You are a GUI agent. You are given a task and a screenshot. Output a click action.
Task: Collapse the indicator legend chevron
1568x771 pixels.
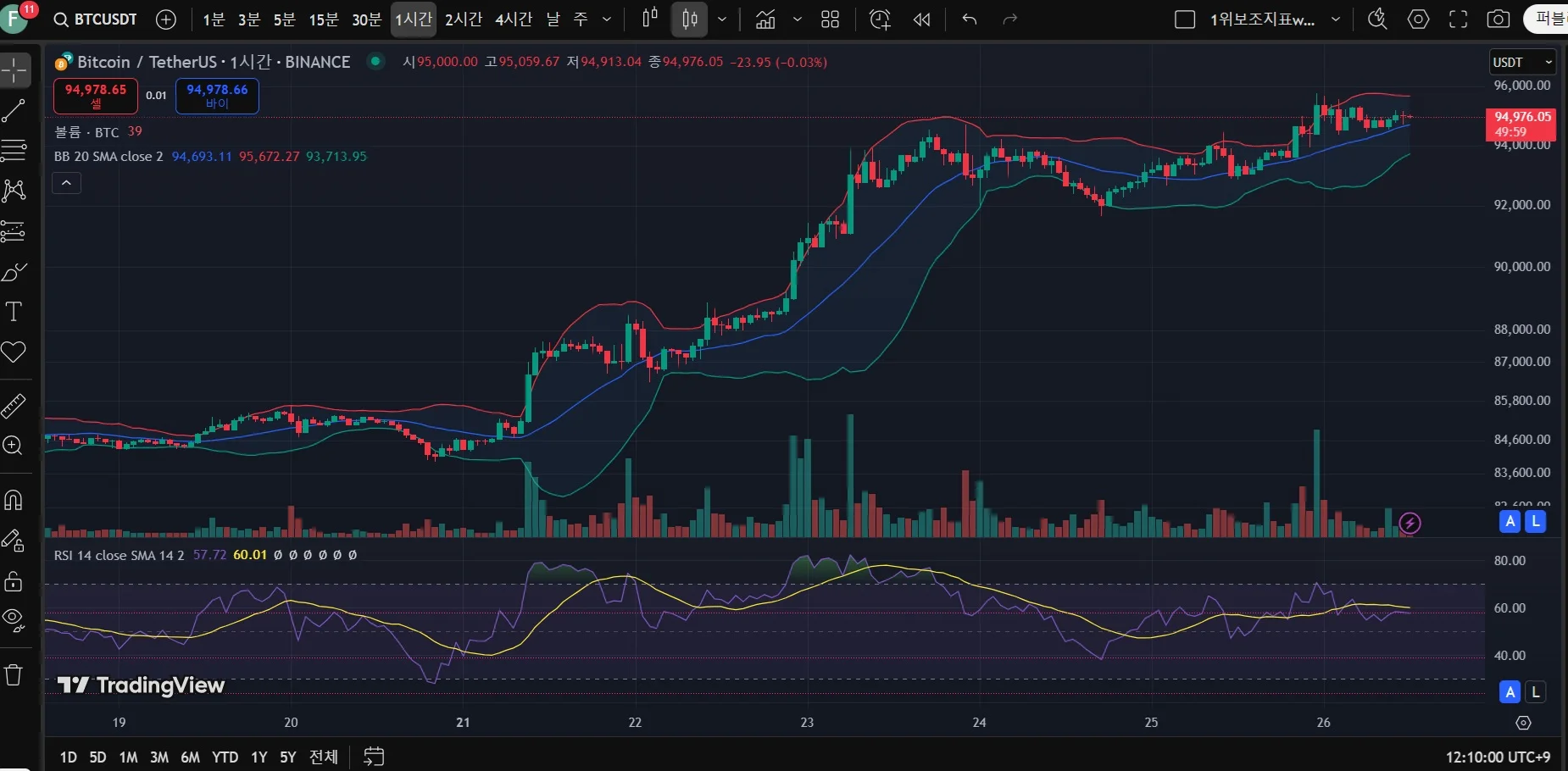coord(66,183)
